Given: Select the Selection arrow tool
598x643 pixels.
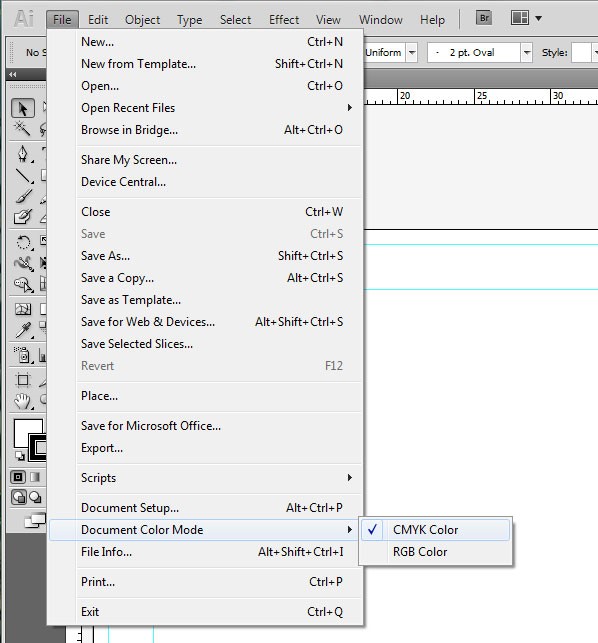Looking at the screenshot, I should [x=23, y=108].
